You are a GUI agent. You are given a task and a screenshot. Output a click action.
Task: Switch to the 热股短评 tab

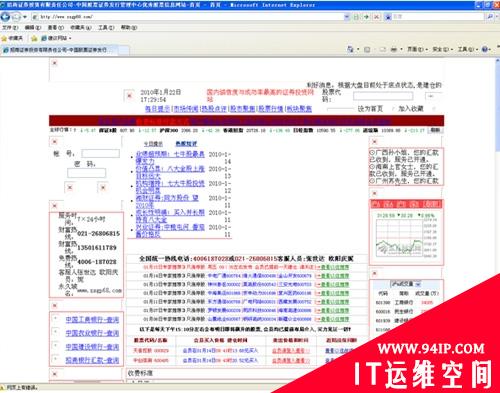186,144
